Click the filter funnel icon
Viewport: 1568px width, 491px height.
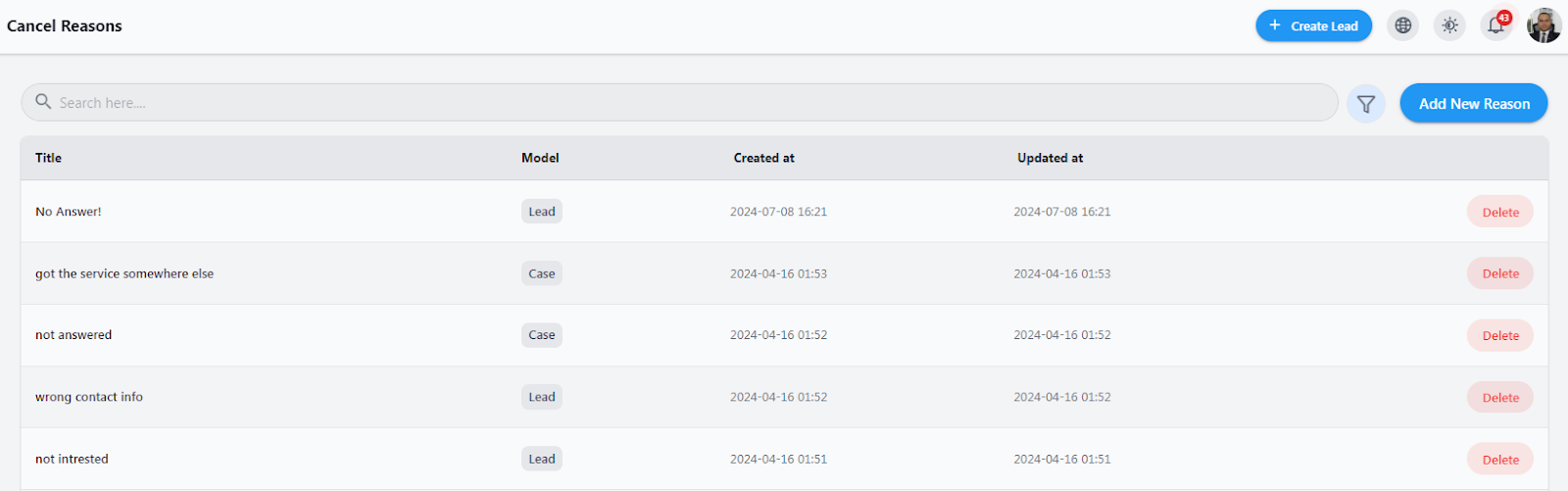coord(1366,104)
